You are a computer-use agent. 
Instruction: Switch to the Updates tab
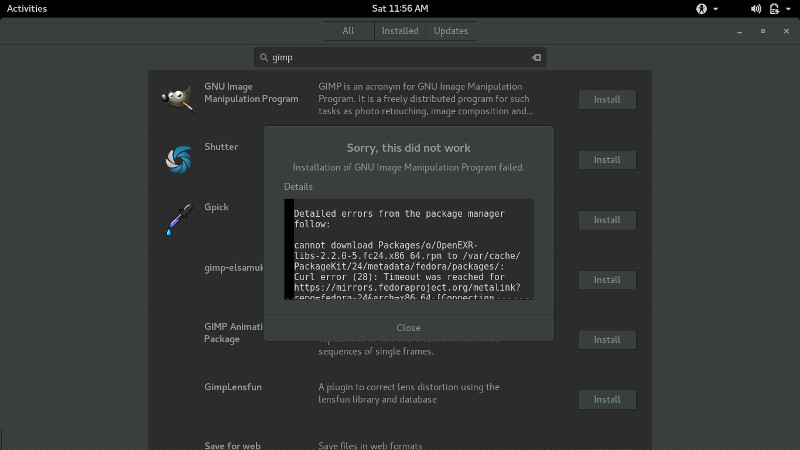[x=451, y=31]
